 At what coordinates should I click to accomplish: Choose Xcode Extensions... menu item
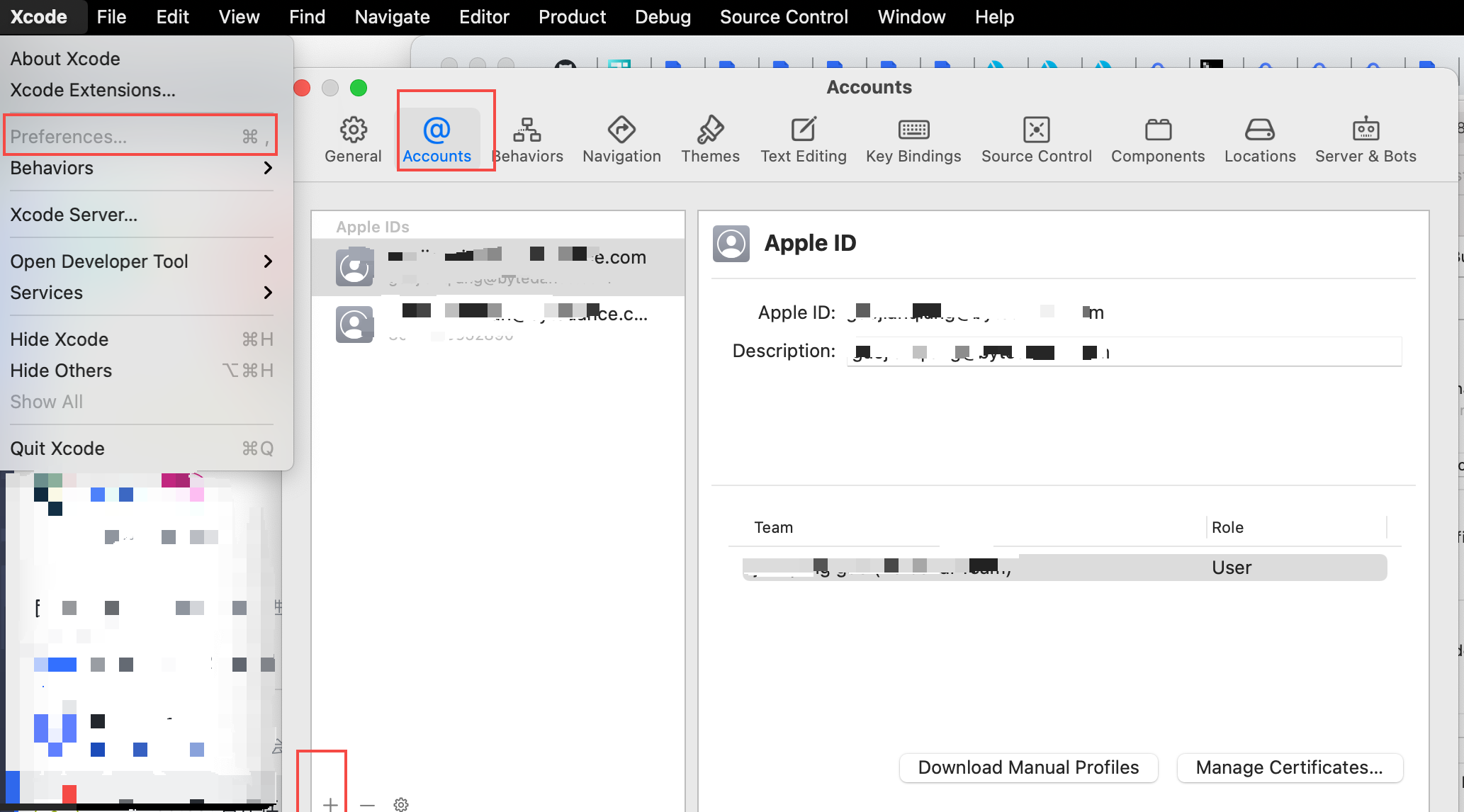[x=142, y=90]
